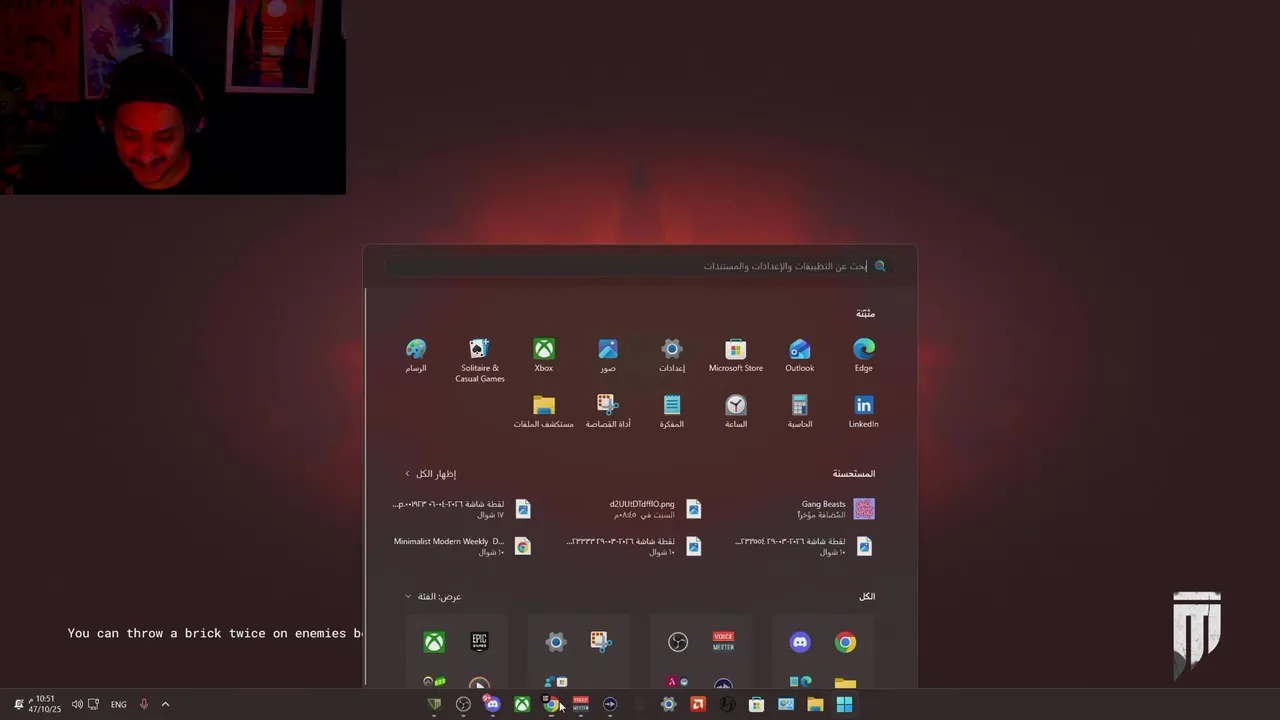The image size is (1280, 720).
Task: Open the pinned Outlook app
Action: coord(799,355)
